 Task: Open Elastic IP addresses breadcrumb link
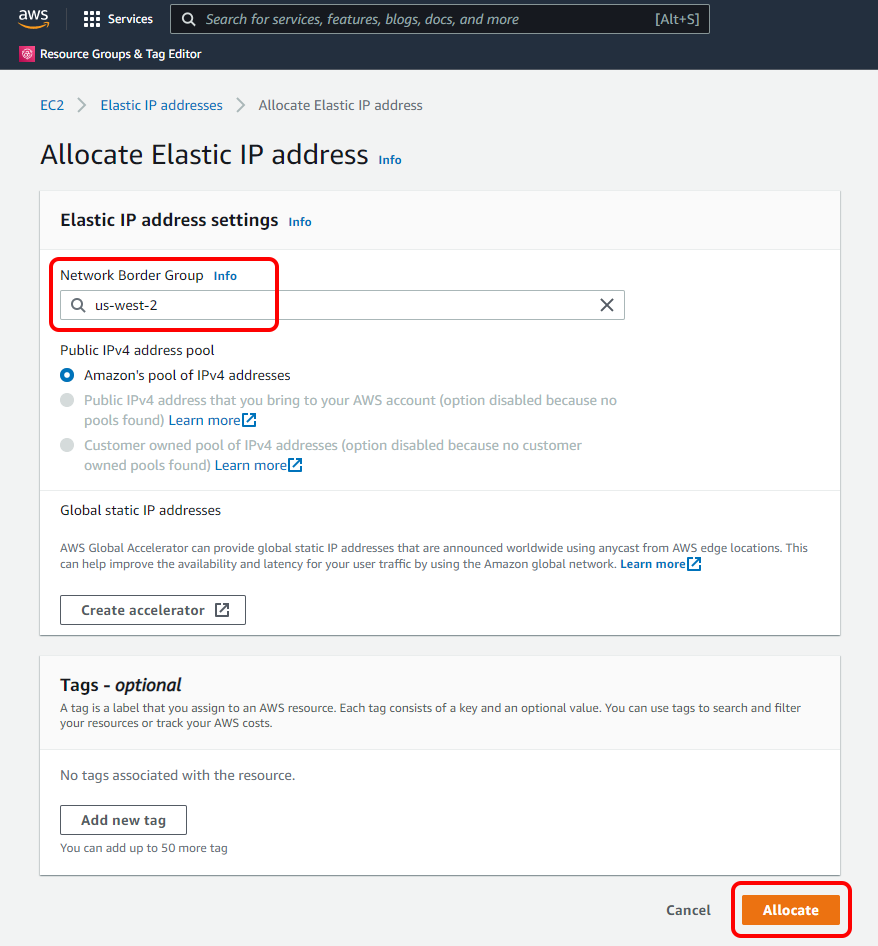click(161, 105)
